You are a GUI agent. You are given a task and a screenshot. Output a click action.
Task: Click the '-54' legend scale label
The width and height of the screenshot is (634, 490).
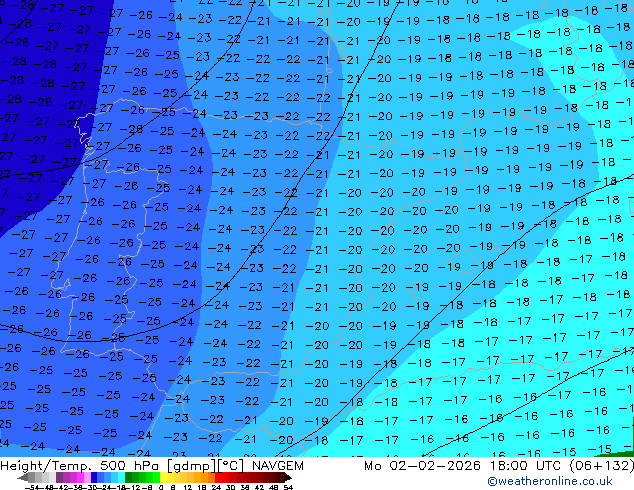point(32,487)
